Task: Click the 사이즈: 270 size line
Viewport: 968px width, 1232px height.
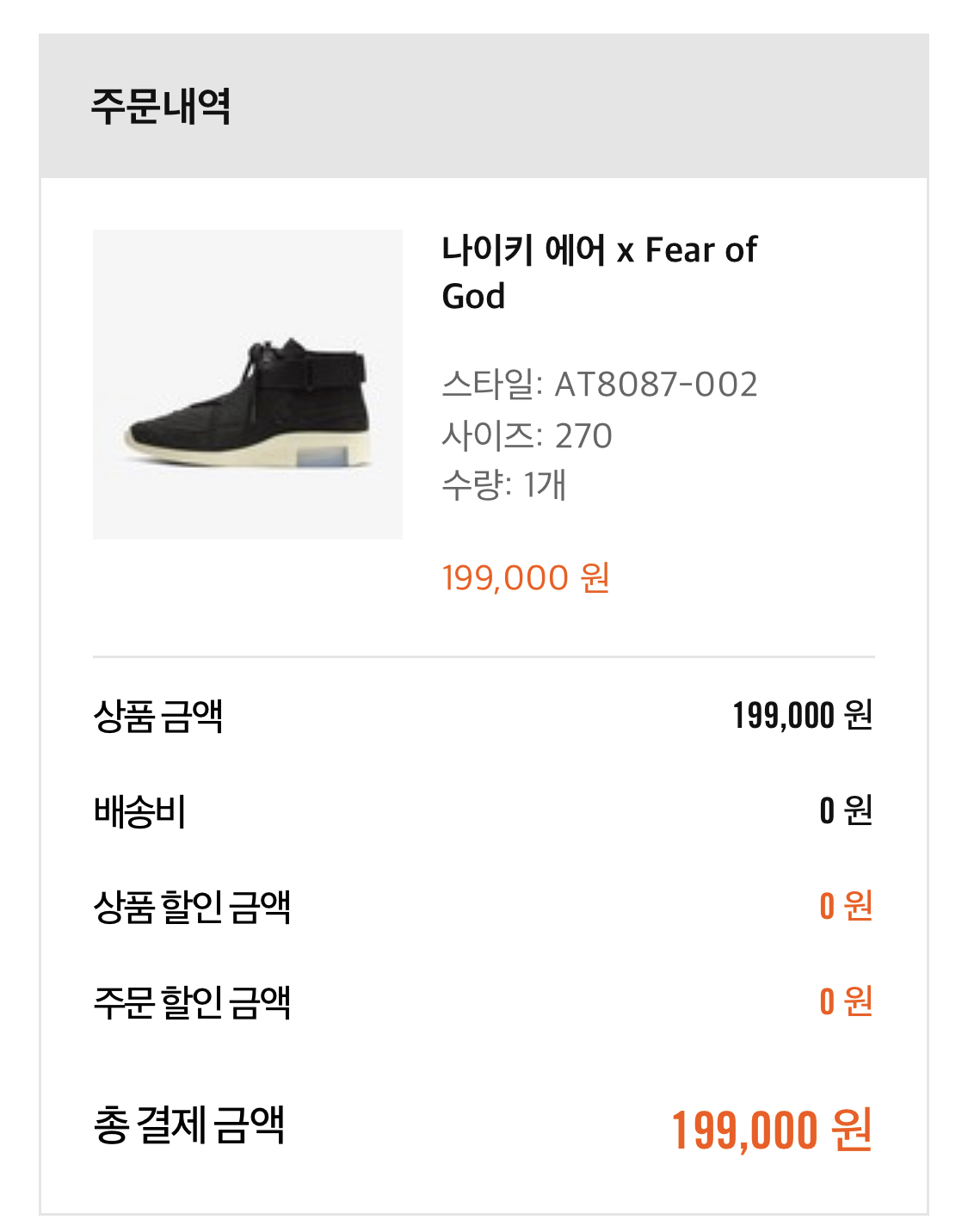Action: coord(527,436)
